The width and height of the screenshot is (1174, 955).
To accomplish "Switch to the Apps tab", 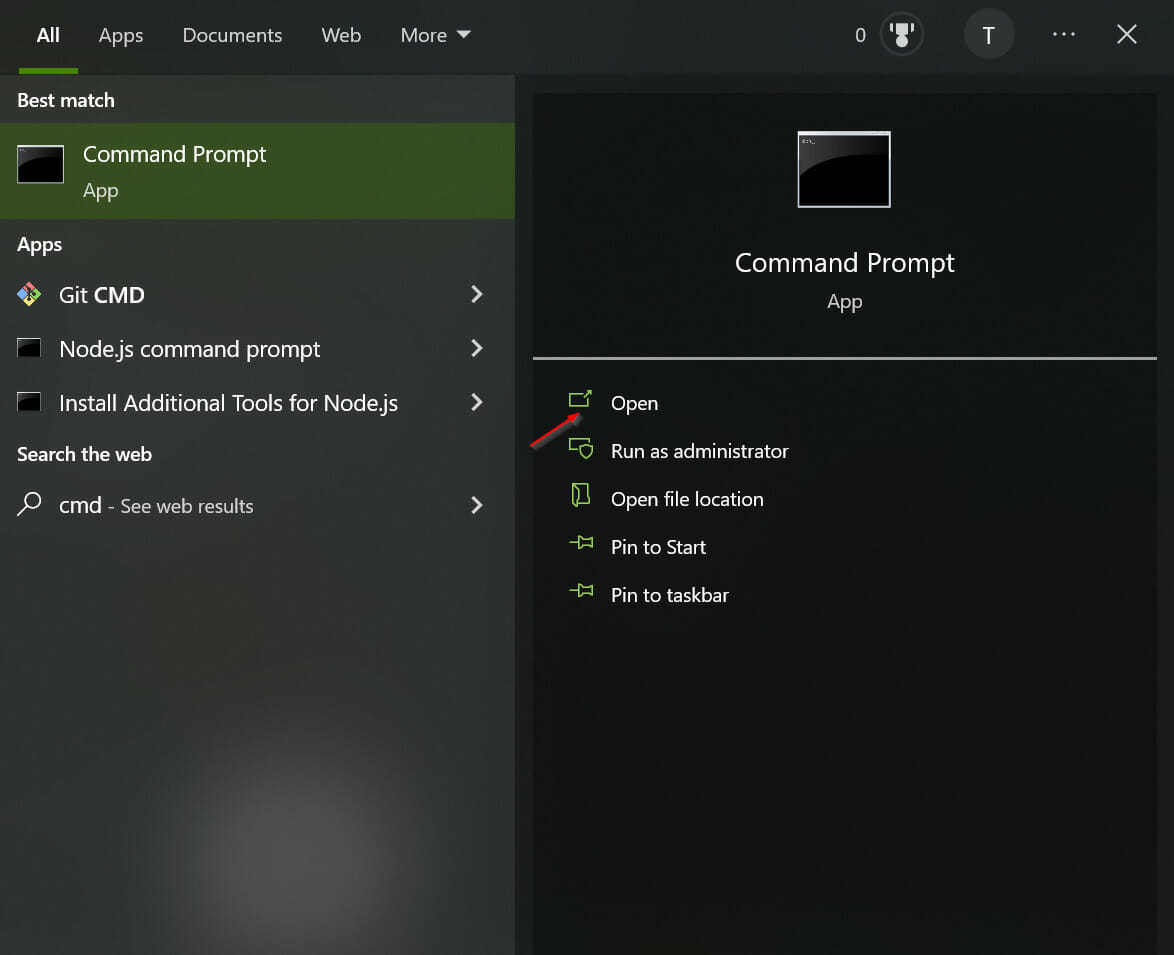I will click(x=121, y=35).
